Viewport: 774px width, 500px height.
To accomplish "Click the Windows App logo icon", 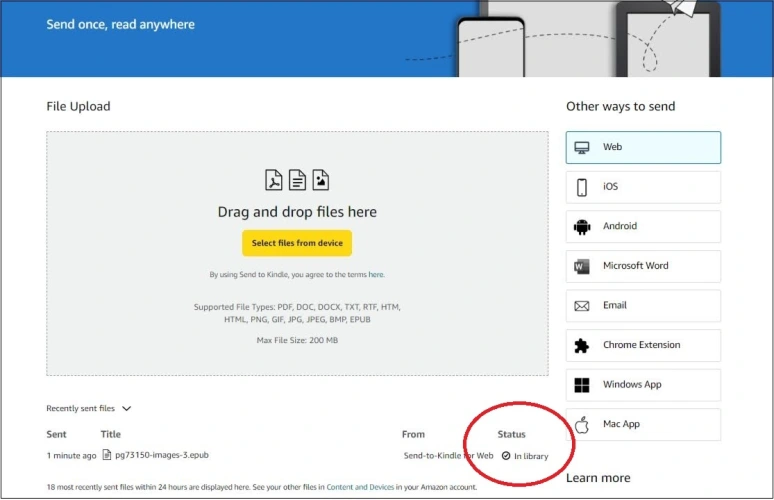I will pyautogui.click(x=582, y=385).
